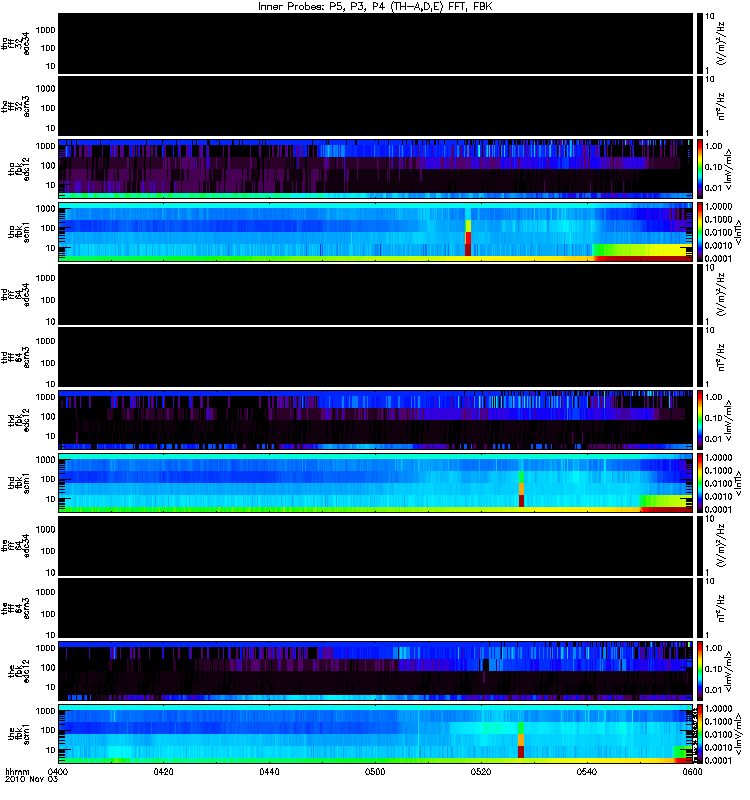Screen dimensions: 750x800
Task: Click the nT²/Hz unit label of tha fff scm3
Action: click(x=721, y=107)
